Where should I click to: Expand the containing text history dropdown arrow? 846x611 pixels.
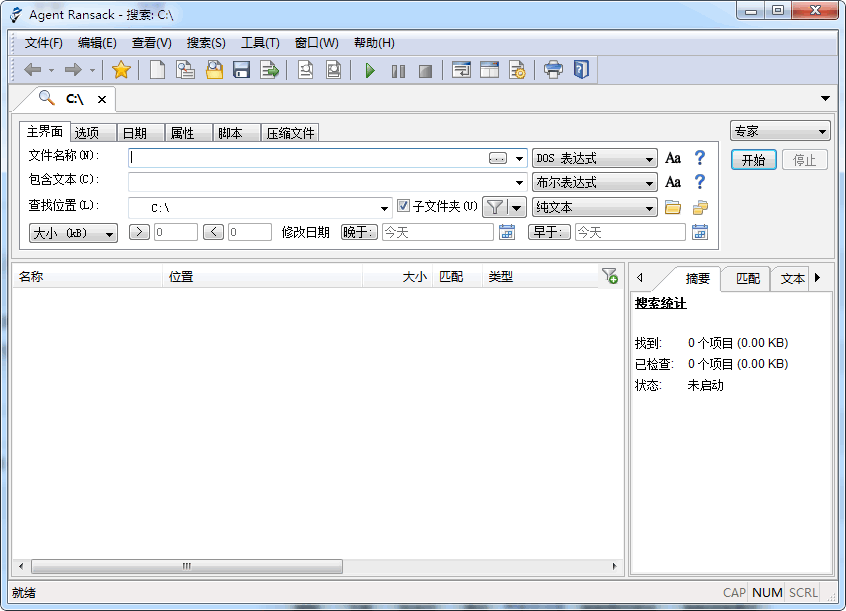[519, 182]
